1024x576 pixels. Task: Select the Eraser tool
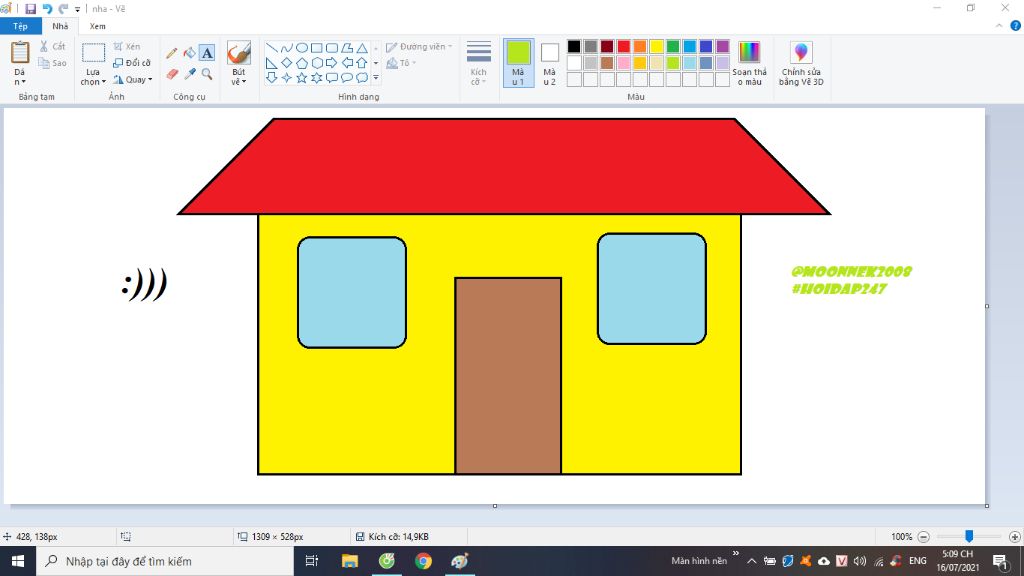pyautogui.click(x=172, y=74)
